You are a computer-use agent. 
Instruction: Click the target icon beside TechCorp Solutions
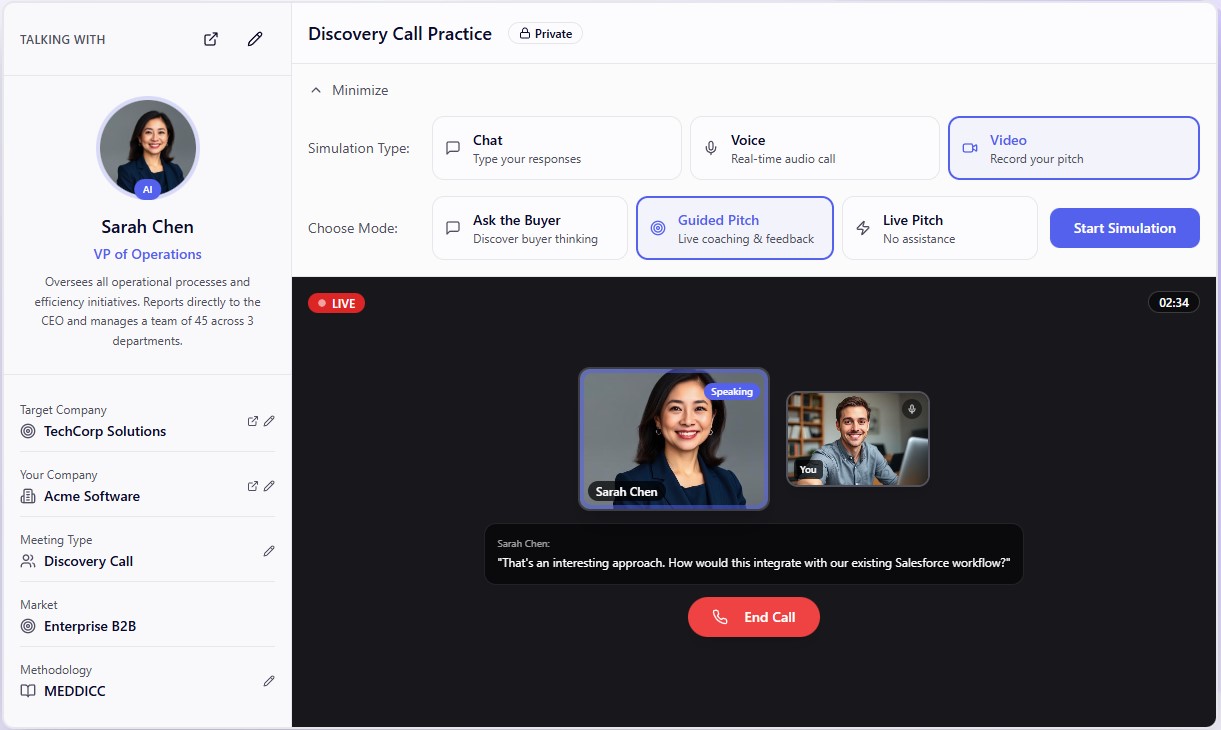(x=28, y=431)
